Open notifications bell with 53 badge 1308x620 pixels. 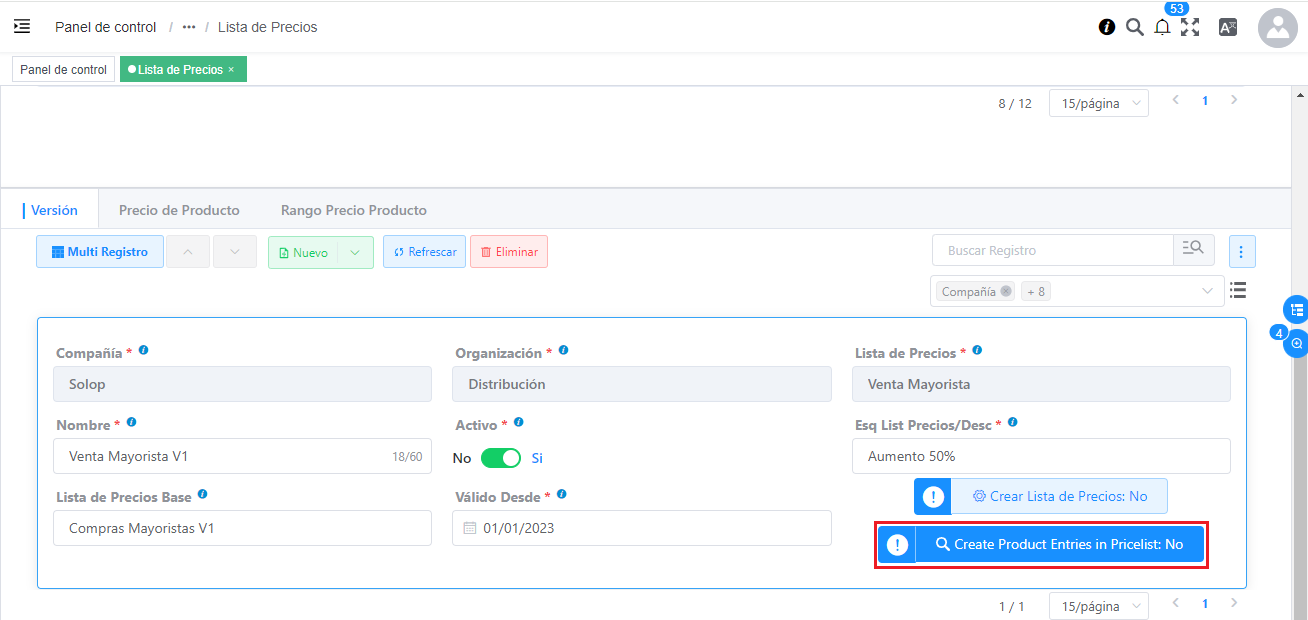click(1162, 28)
